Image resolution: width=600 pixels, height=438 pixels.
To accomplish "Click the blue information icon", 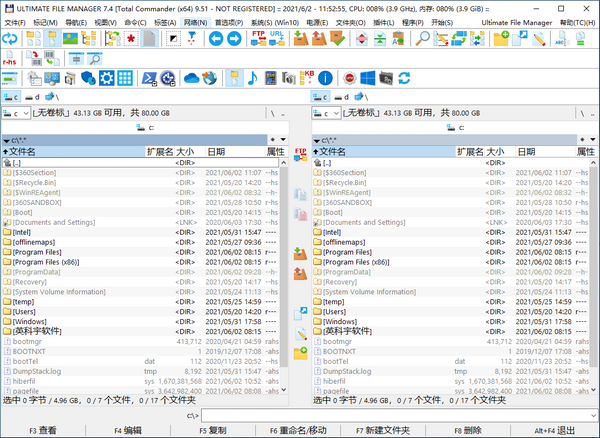I will point(327,78).
